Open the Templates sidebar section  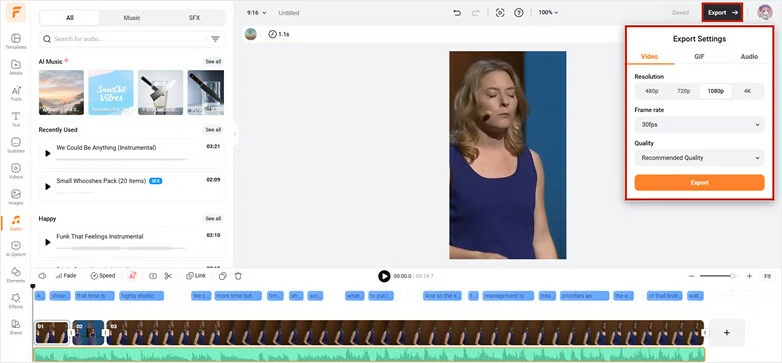point(15,41)
